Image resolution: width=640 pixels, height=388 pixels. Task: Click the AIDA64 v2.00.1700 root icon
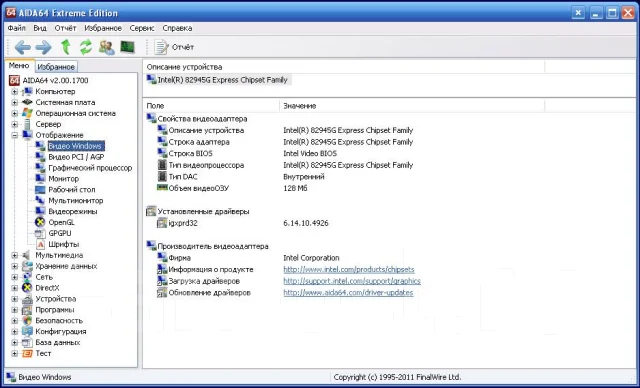pos(14,80)
